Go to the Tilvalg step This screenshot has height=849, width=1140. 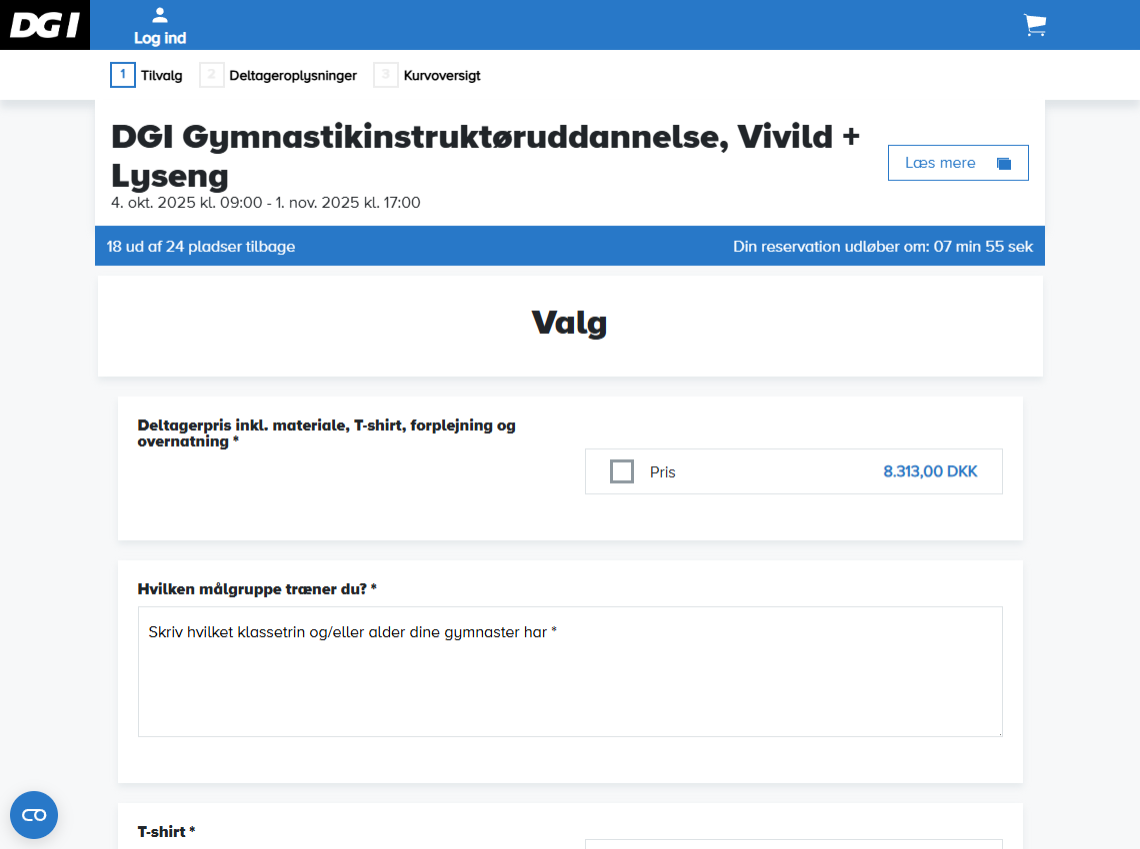click(x=161, y=75)
